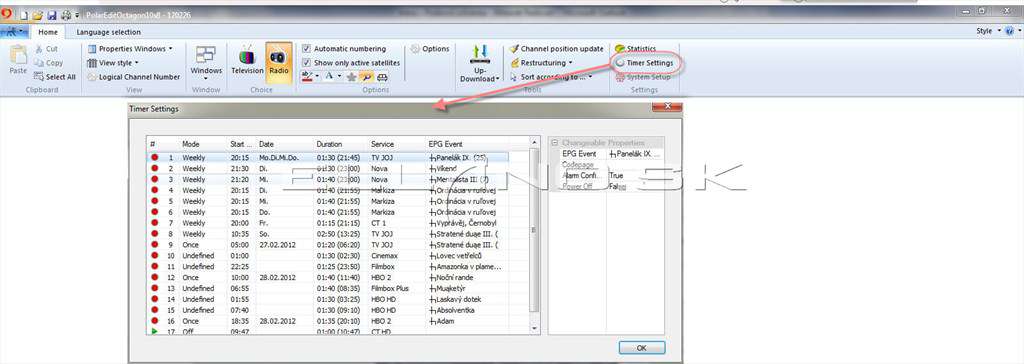Click the Alarm Confi... True value
Image resolution: width=1024 pixels, height=364 pixels.
(x=635, y=175)
